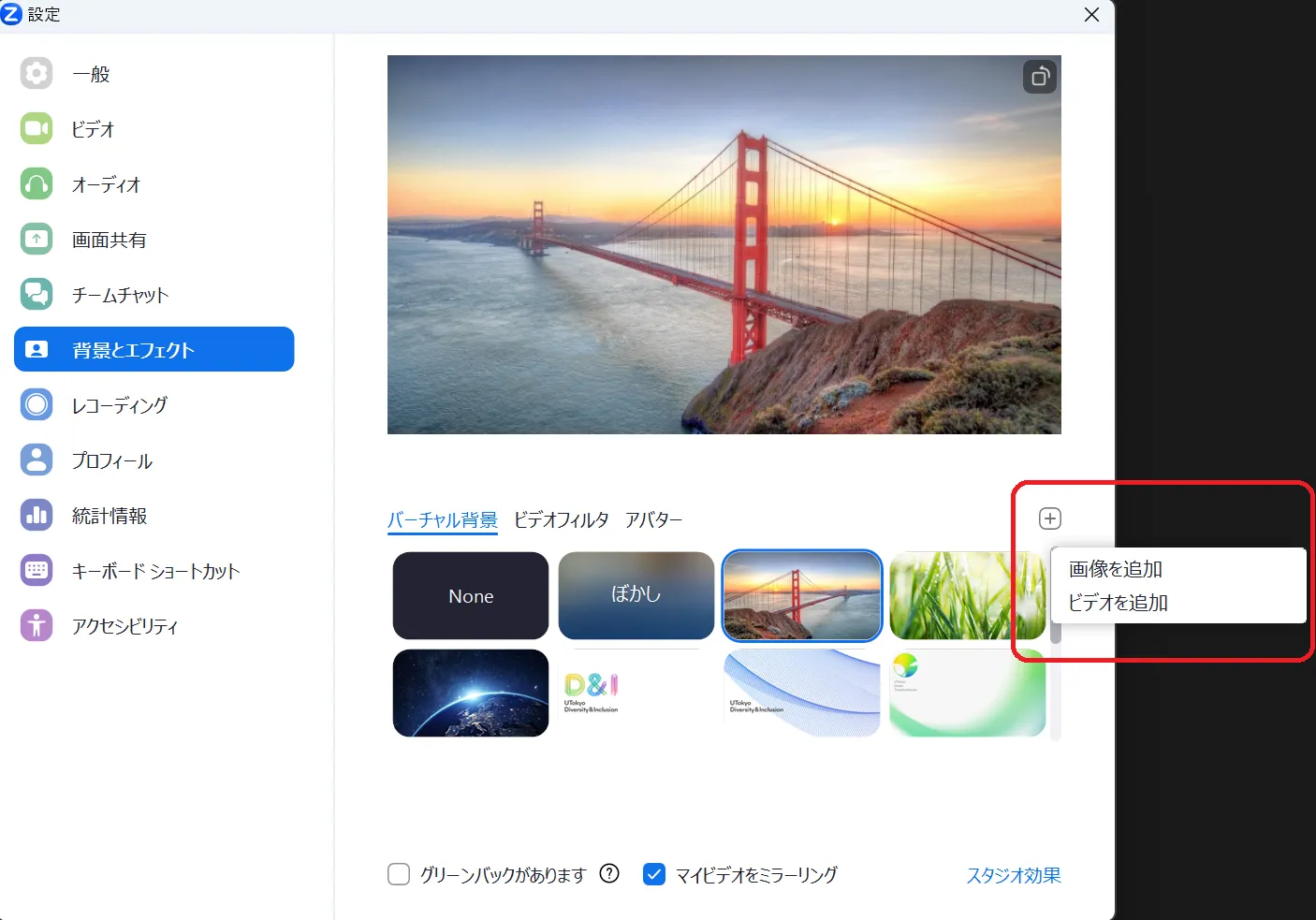Open オーディオ headphone icon settings
The image size is (1316, 920).
tap(37, 183)
